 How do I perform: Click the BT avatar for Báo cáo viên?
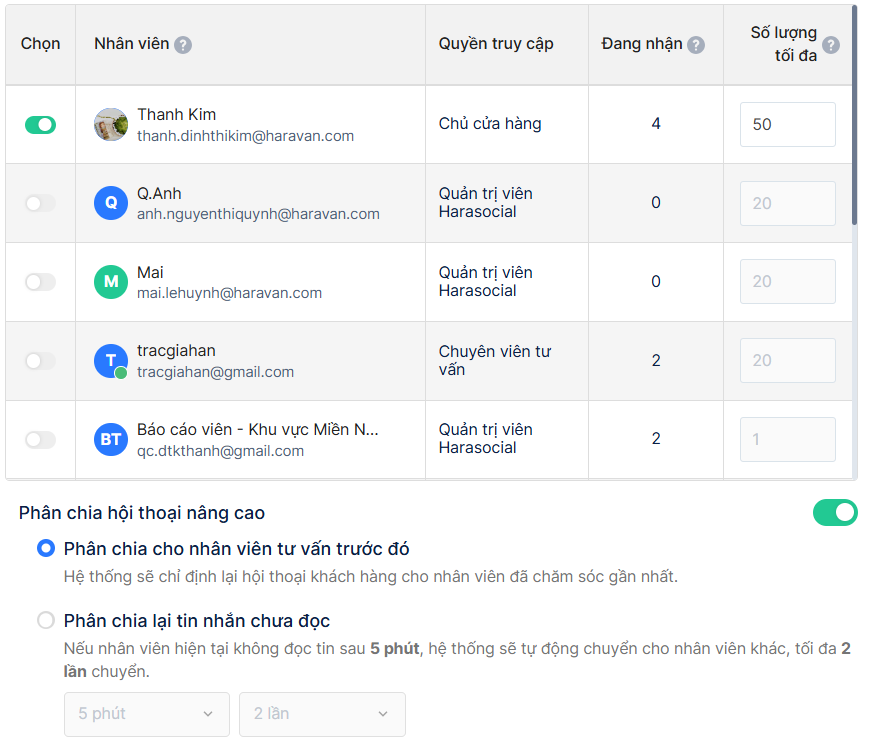point(111,439)
